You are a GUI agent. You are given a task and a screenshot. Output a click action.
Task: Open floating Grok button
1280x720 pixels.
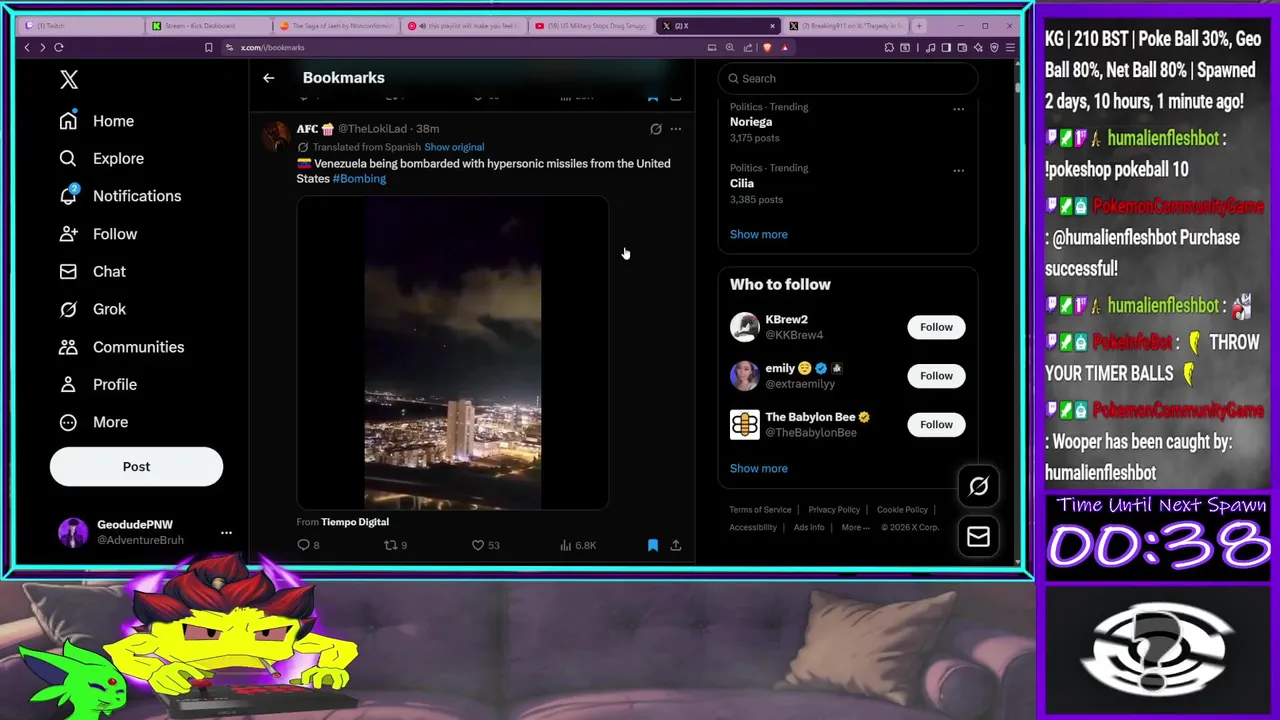click(x=978, y=486)
